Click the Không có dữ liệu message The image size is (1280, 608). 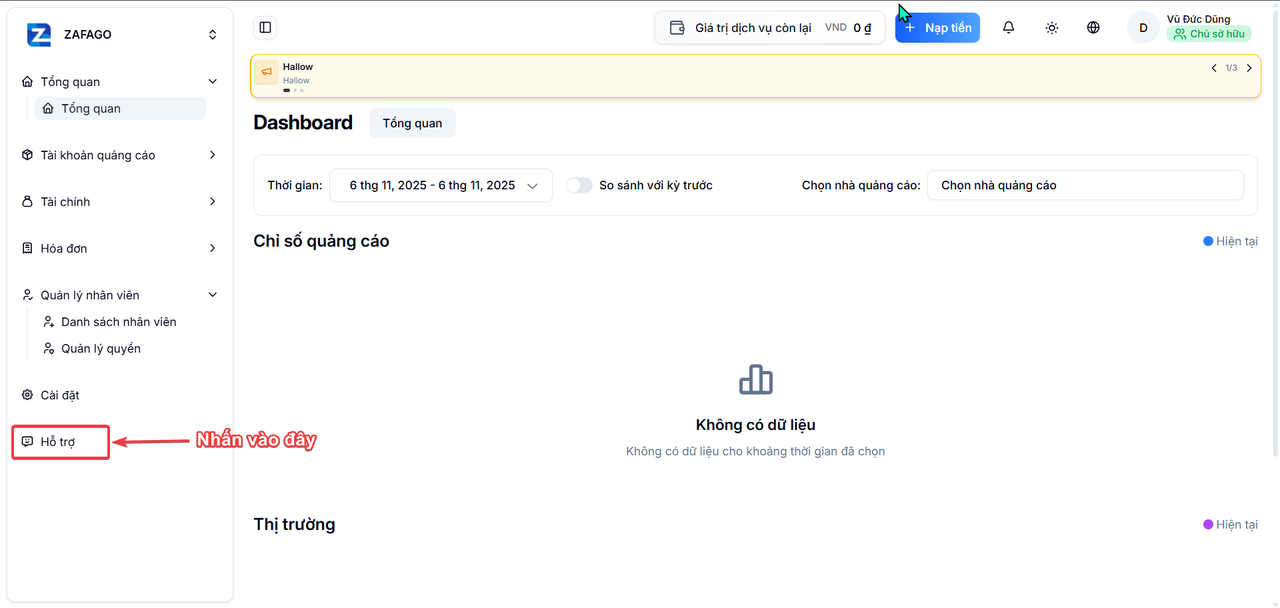756,425
